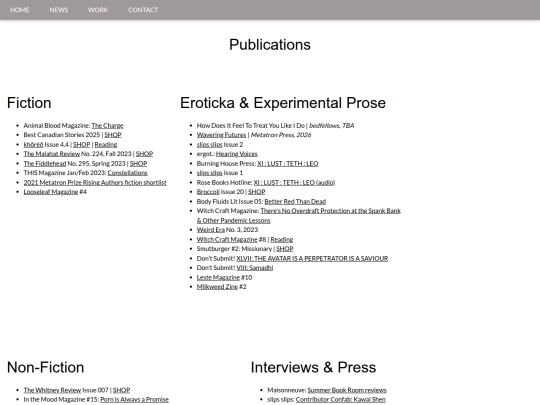Open Summer Book Room reviews link
Image resolution: width=540 pixels, height=405 pixels.
click(x=347, y=390)
